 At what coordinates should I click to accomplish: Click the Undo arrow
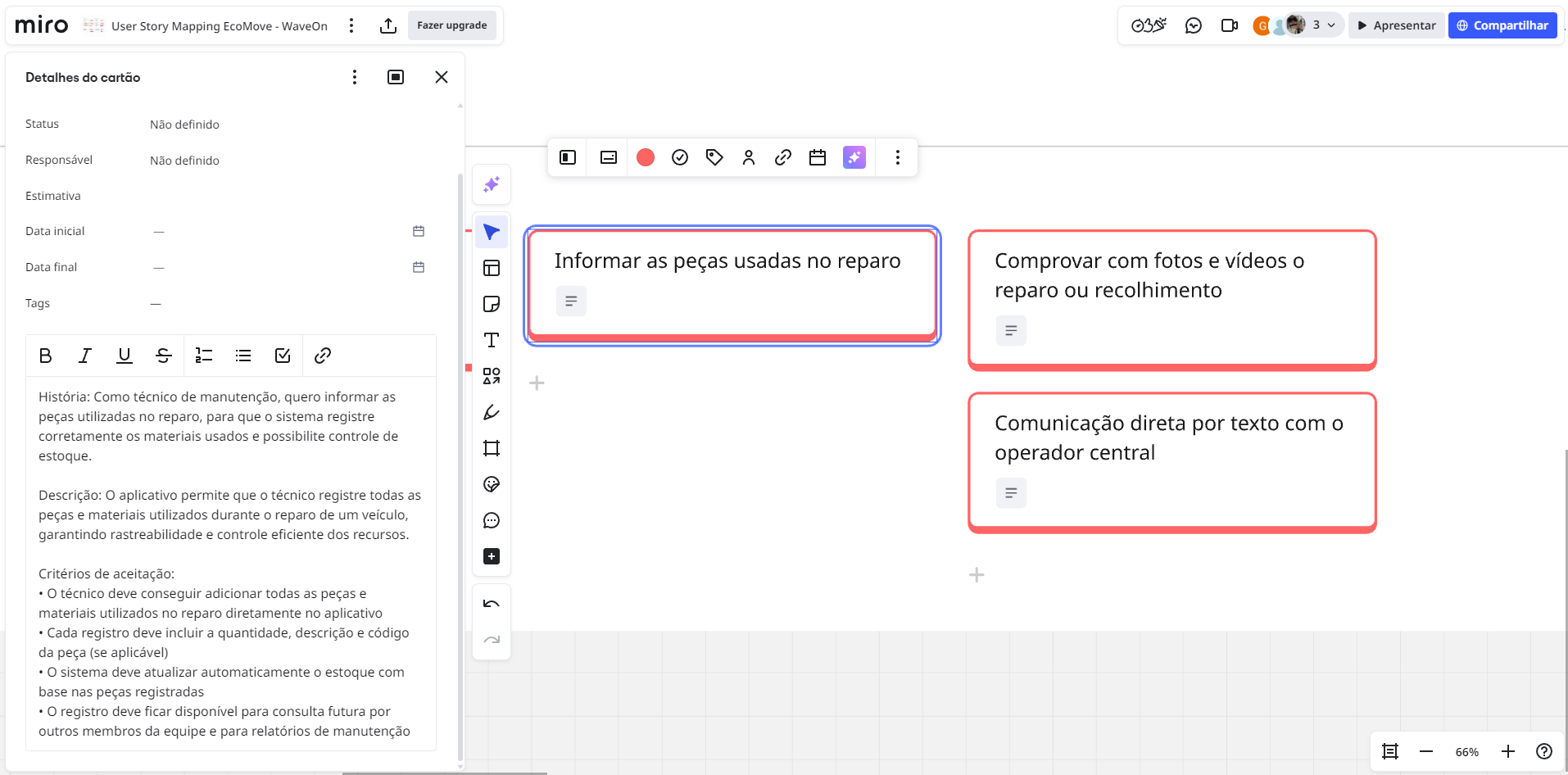(492, 604)
